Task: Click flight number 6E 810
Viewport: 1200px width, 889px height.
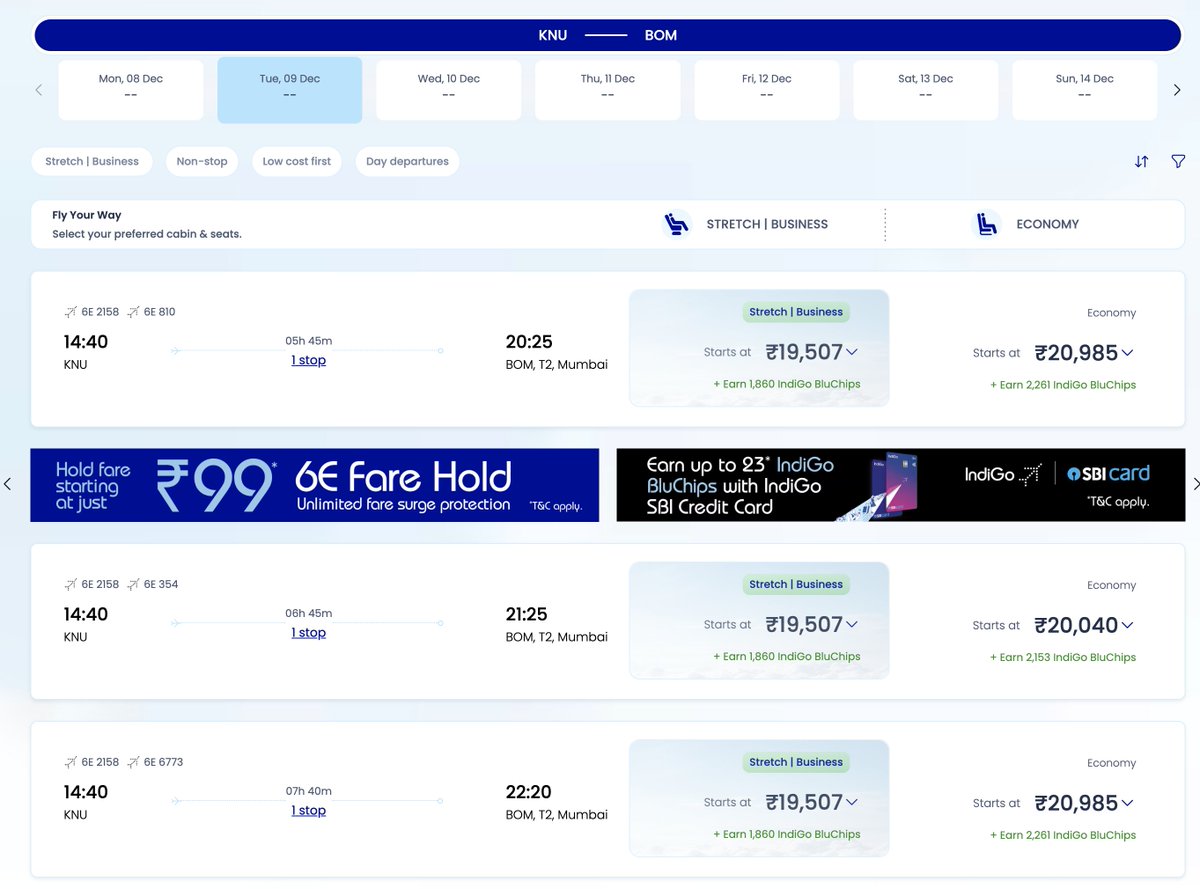Action: point(159,312)
